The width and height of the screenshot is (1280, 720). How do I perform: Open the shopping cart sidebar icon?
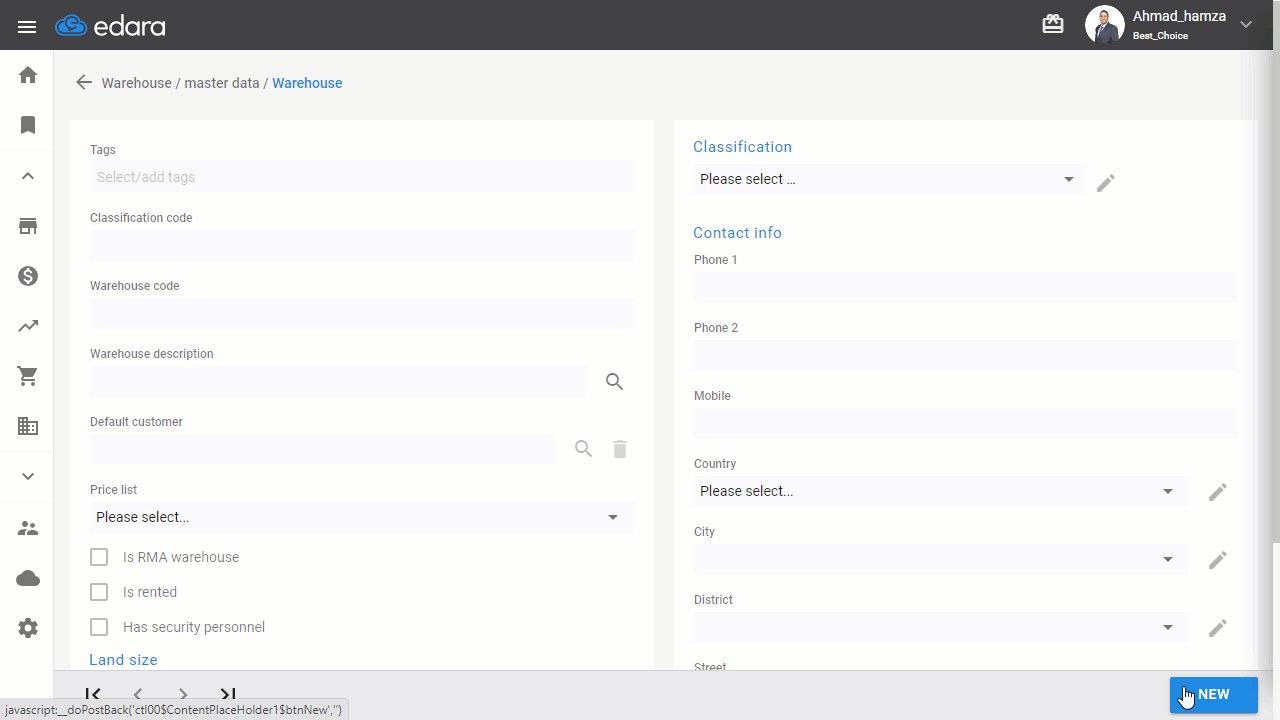tap(28, 376)
